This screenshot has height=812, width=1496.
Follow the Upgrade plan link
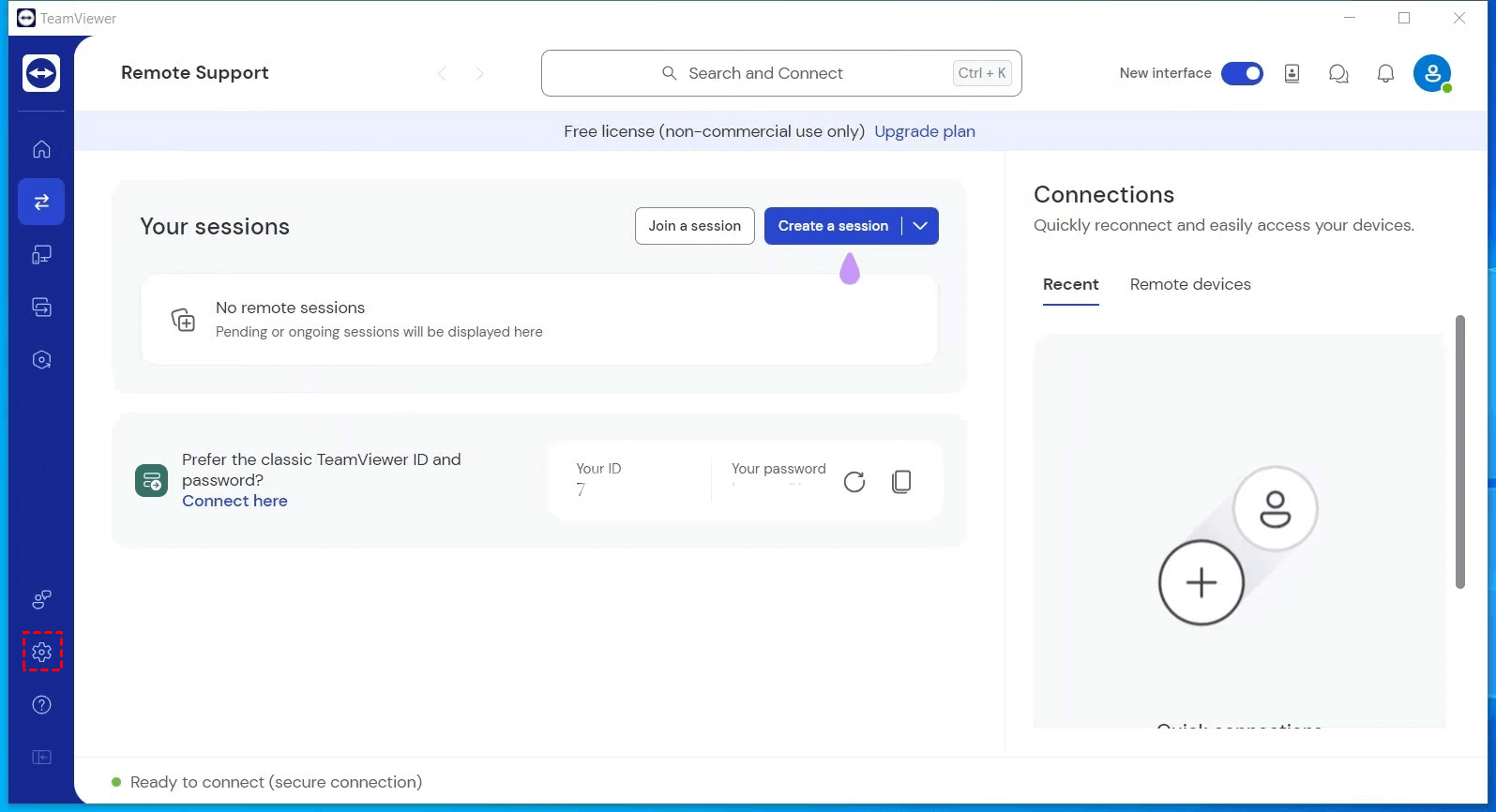[x=924, y=131]
